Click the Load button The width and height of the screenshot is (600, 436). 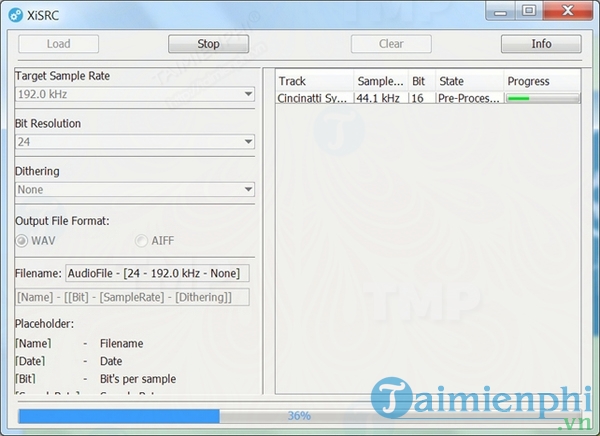58,44
